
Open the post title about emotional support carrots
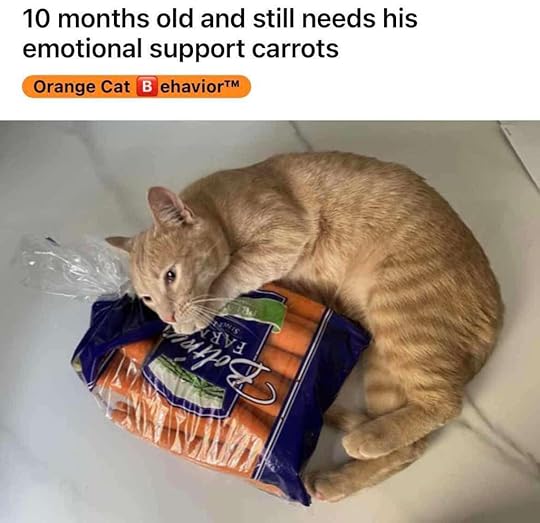220,33
